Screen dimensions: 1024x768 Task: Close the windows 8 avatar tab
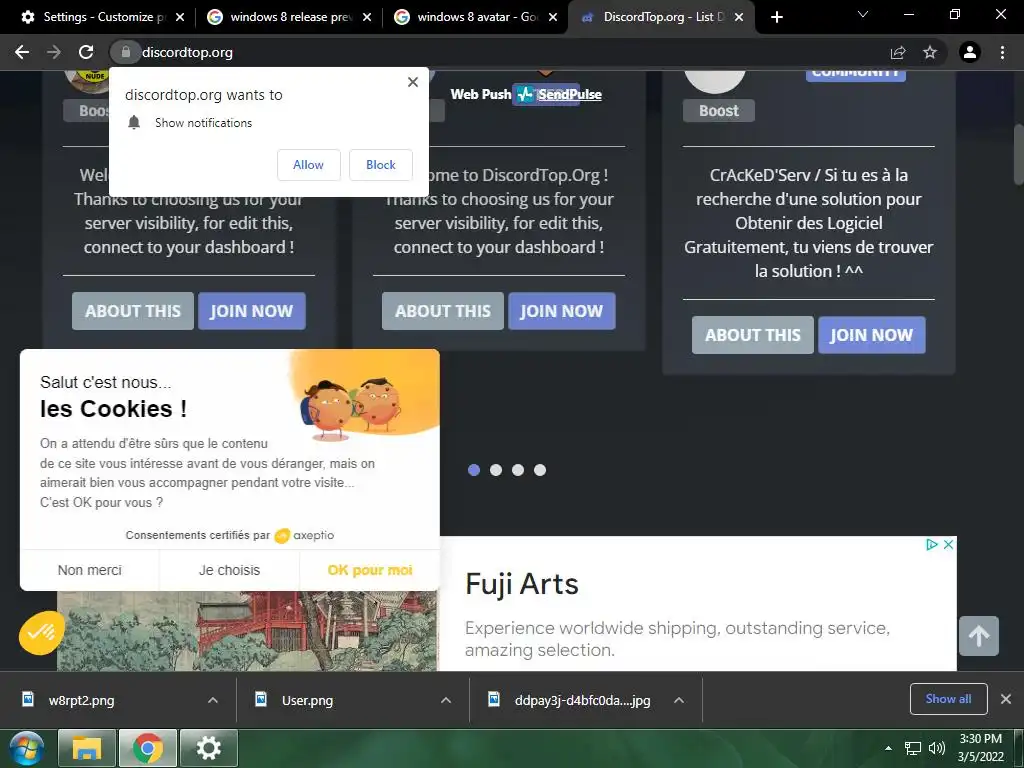[x=553, y=18]
